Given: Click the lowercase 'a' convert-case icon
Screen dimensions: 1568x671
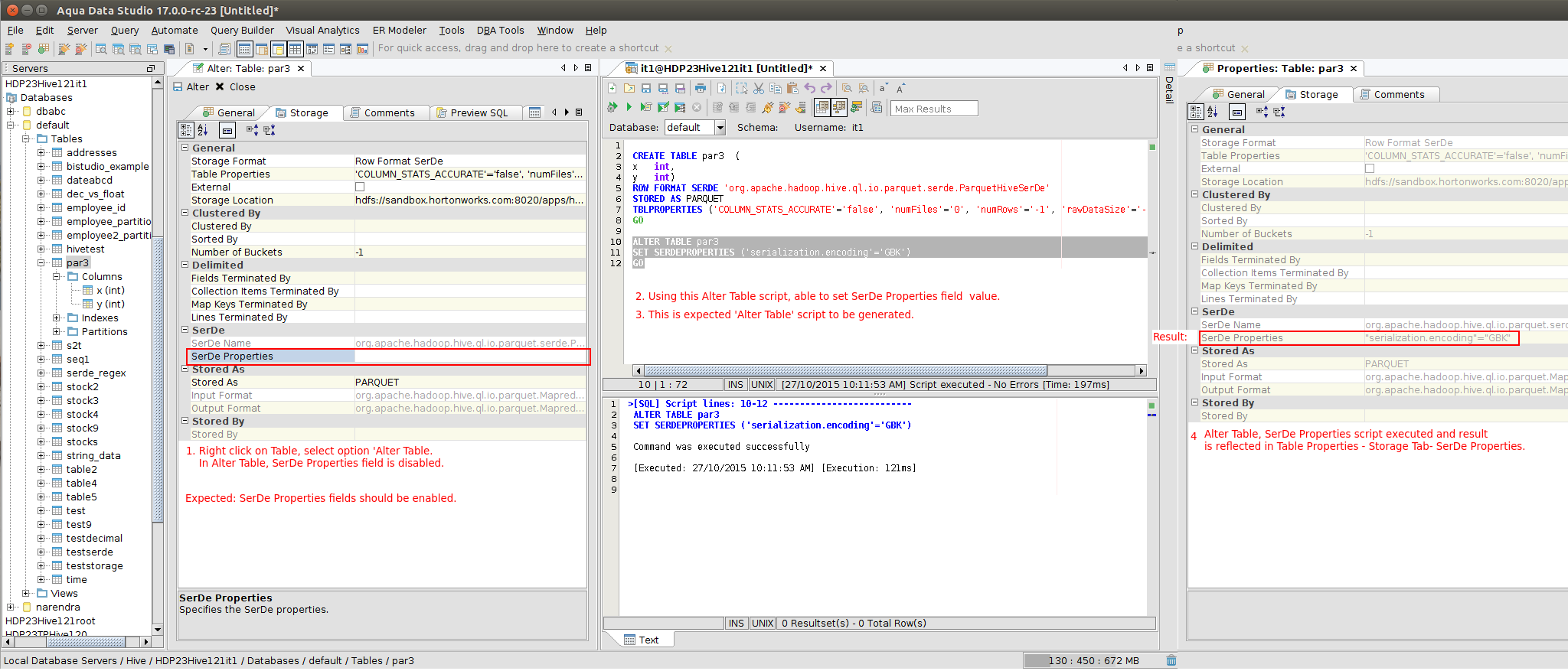Looking at the screenshot, I should coord(884,89).
